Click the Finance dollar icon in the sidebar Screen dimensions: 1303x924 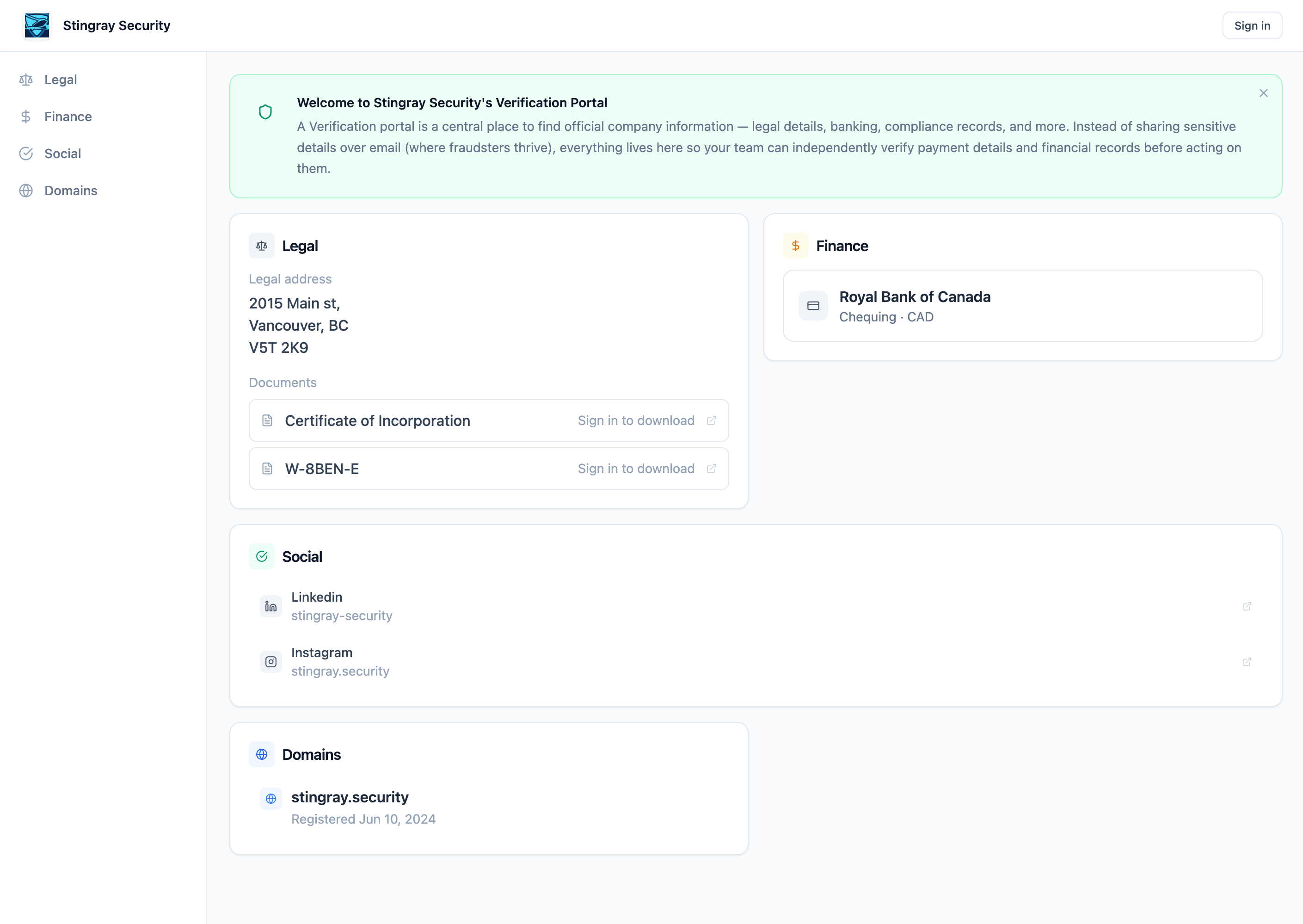pyautogui.click(x=26, y=117)
